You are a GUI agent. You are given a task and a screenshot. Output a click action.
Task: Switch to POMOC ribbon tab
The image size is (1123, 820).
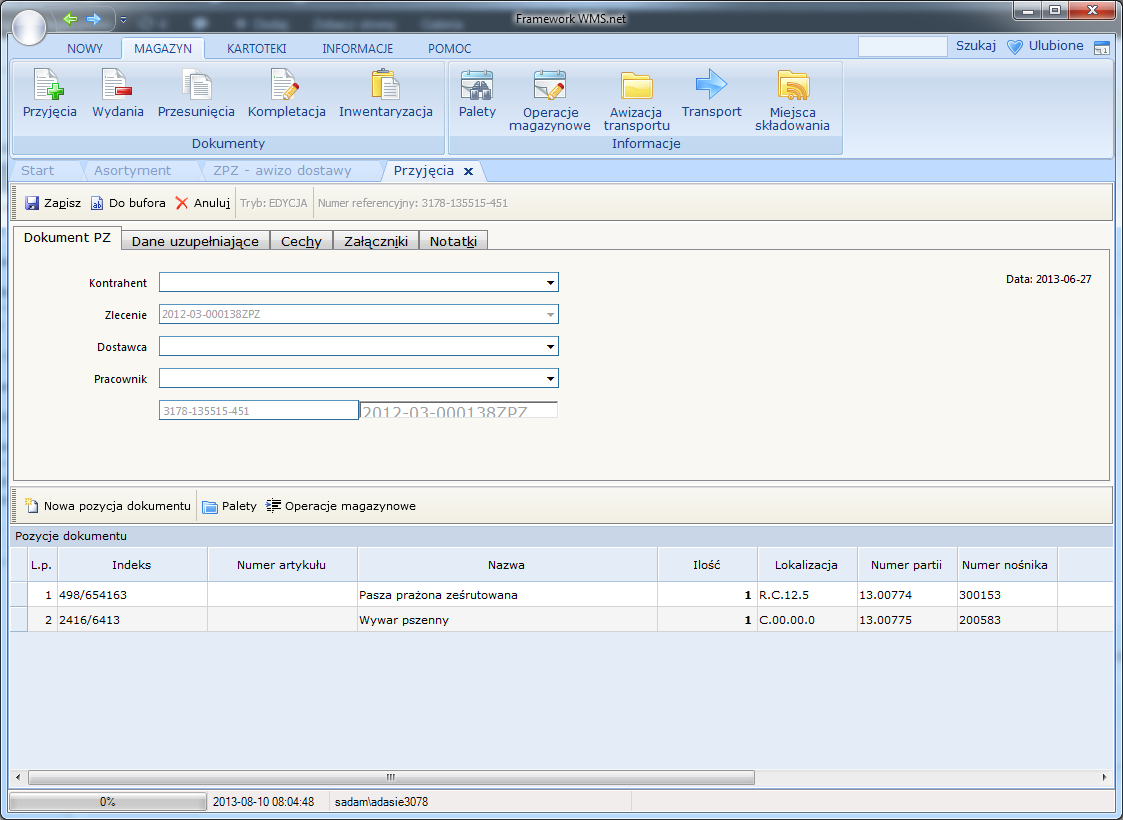pyautogui.click(x=450, y=49)
